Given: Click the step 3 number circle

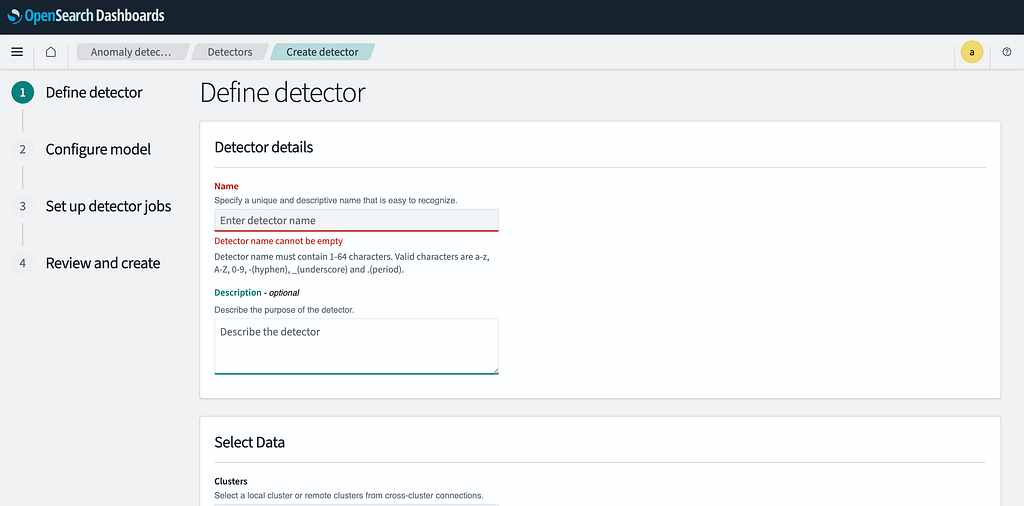Looking at the screenshot, I should [22, 206].
